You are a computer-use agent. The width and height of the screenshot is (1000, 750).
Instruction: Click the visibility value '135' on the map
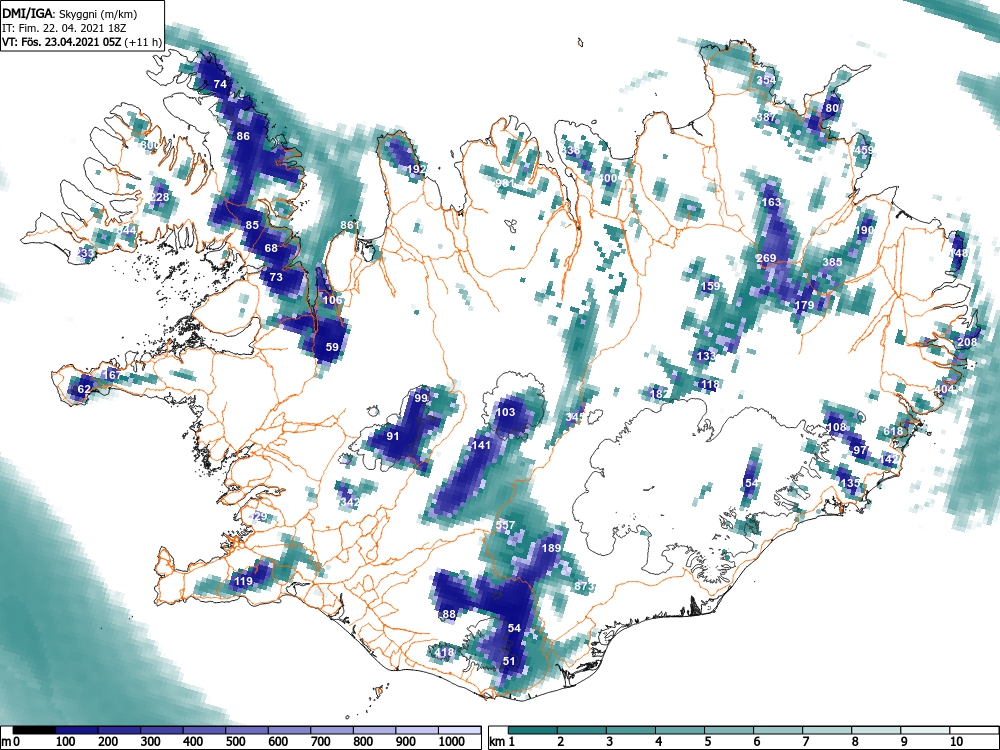click(850, 483)
